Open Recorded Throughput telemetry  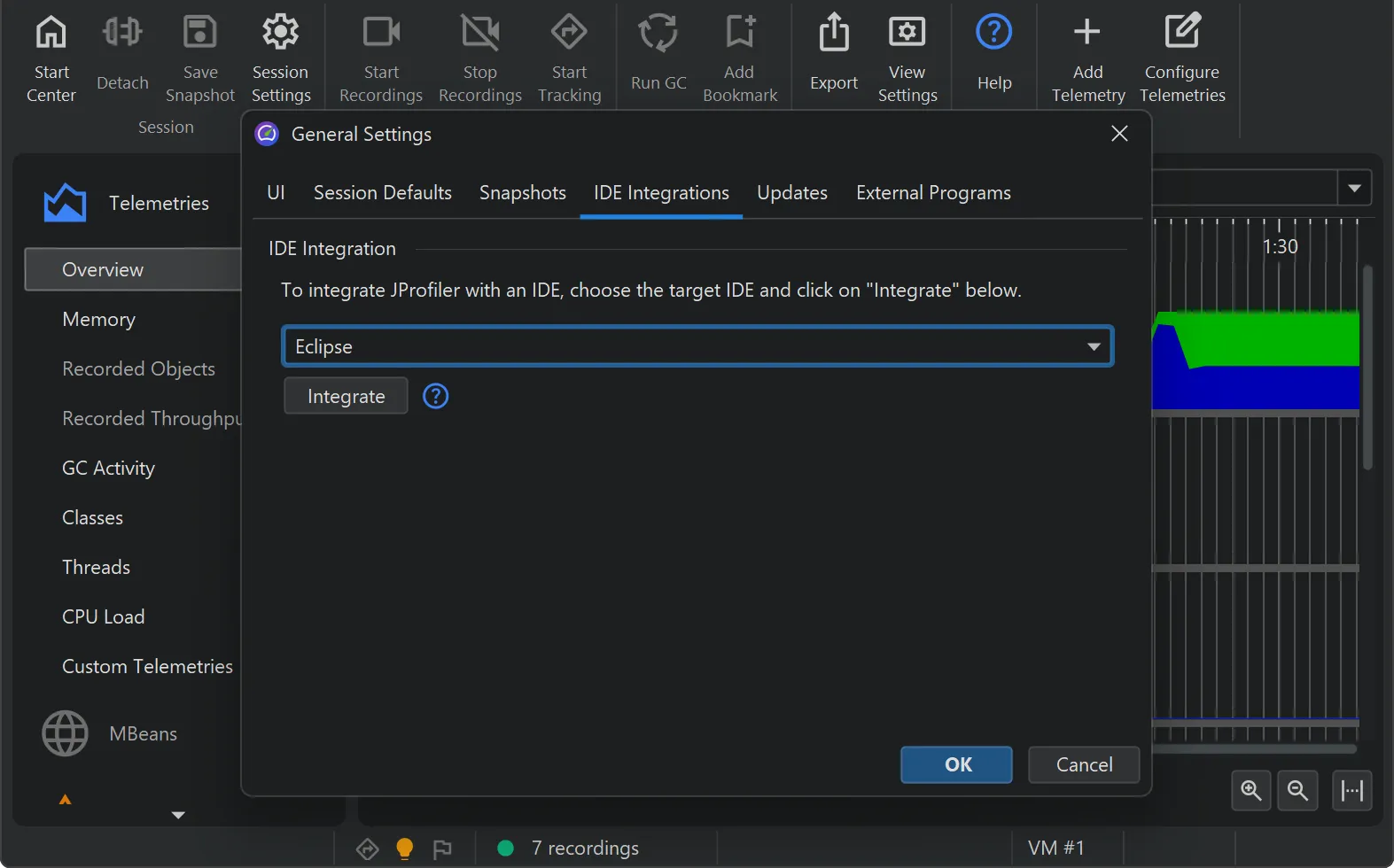pyautogui.click(x=152, y=418)
